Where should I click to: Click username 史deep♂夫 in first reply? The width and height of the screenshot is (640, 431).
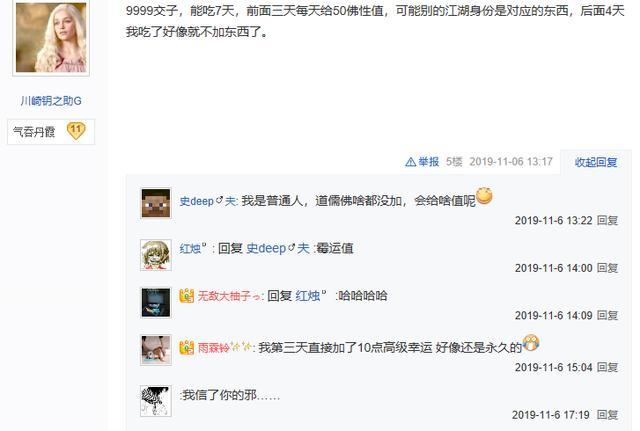point(207,201)
